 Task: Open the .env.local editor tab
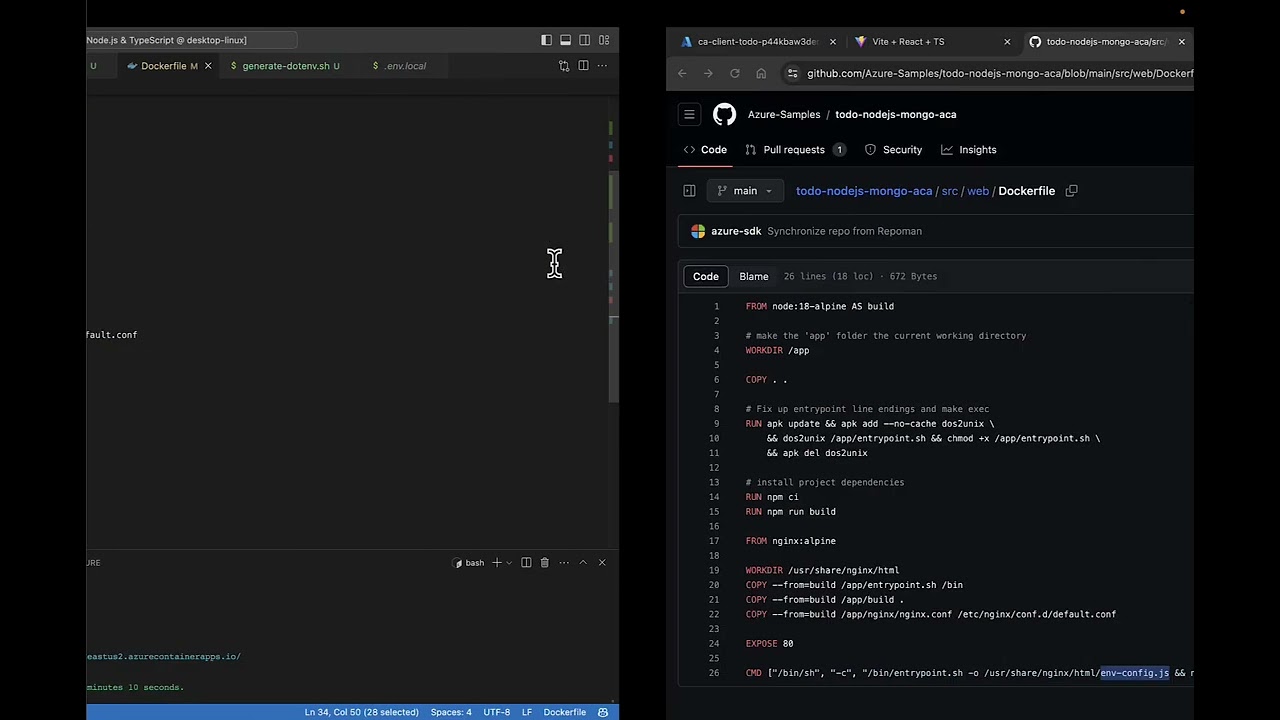(x=405, y=66)
